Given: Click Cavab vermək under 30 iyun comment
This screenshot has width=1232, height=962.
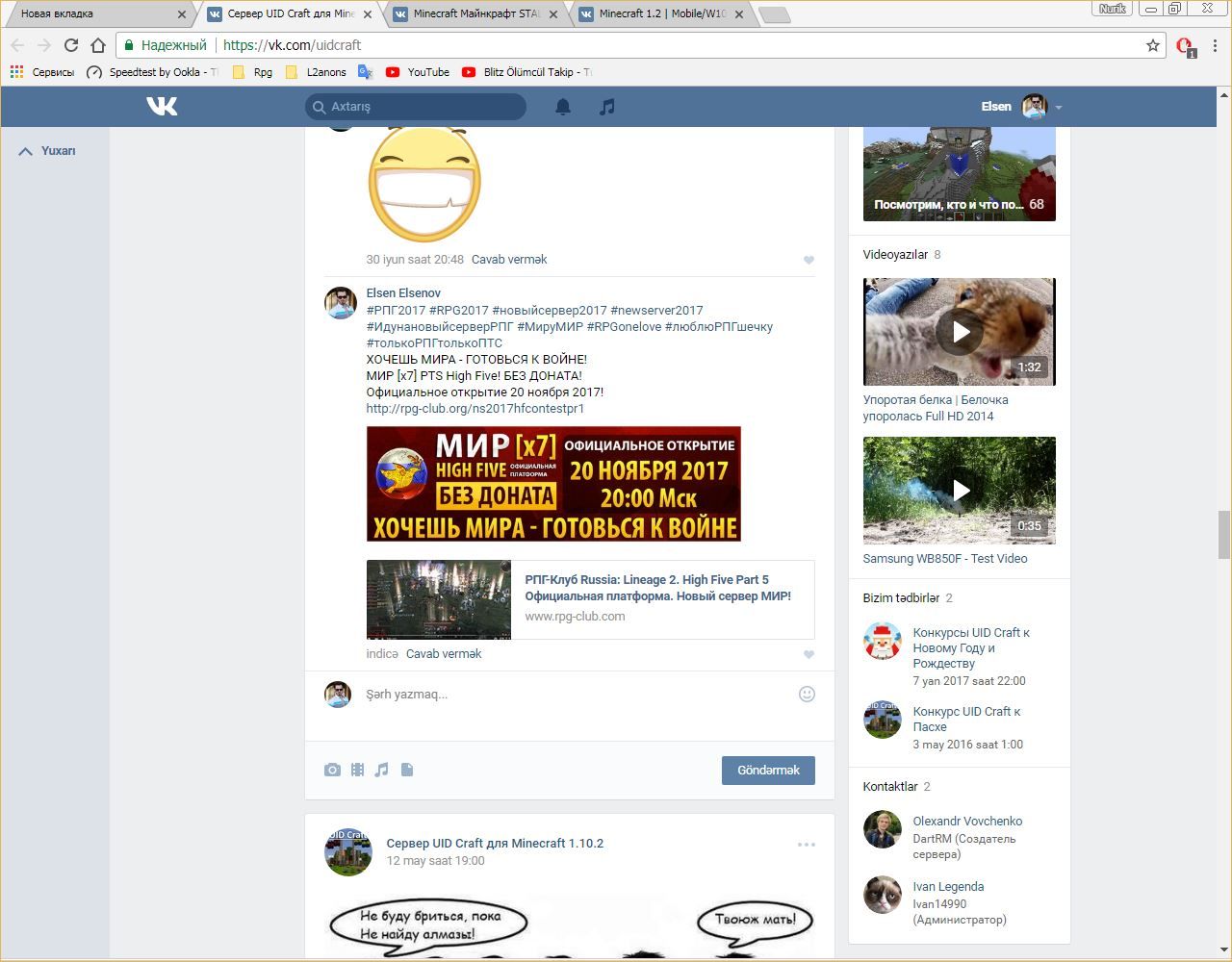Looking at the screenshot, I should coord(509,260).
